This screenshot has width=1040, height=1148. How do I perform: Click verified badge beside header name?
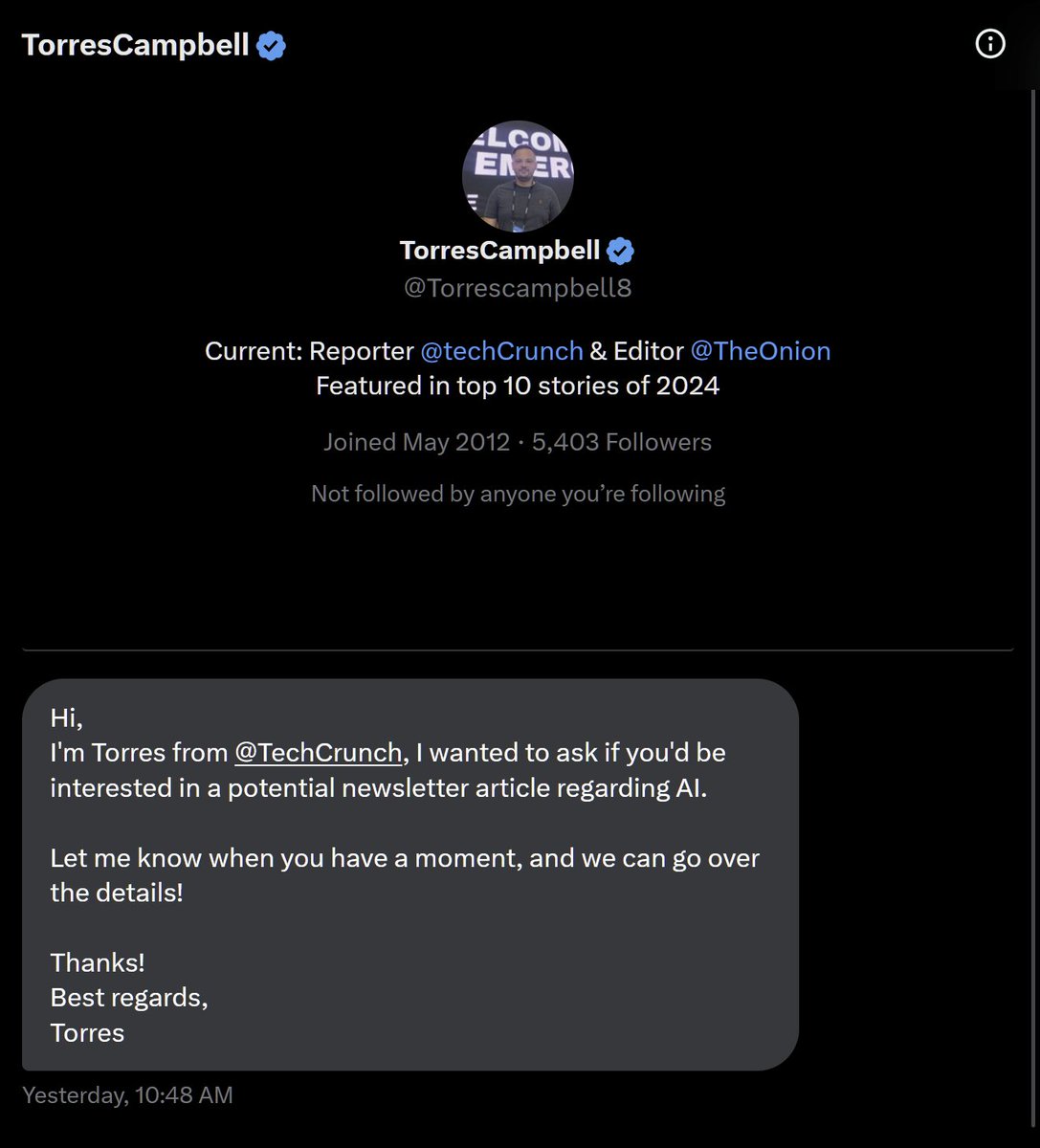[271, 45]
